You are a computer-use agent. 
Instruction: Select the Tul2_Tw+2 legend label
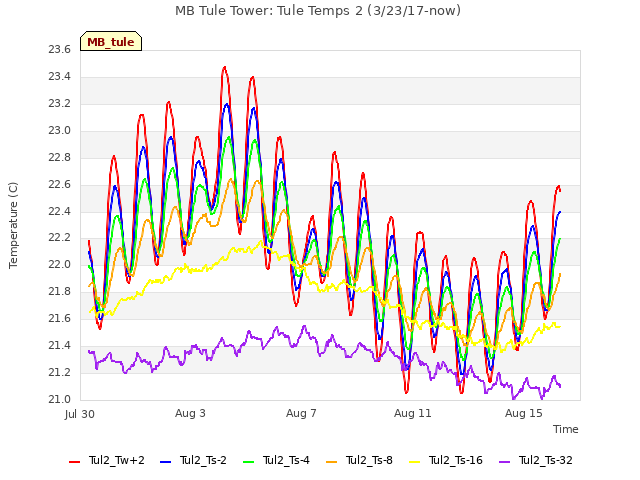117,460
